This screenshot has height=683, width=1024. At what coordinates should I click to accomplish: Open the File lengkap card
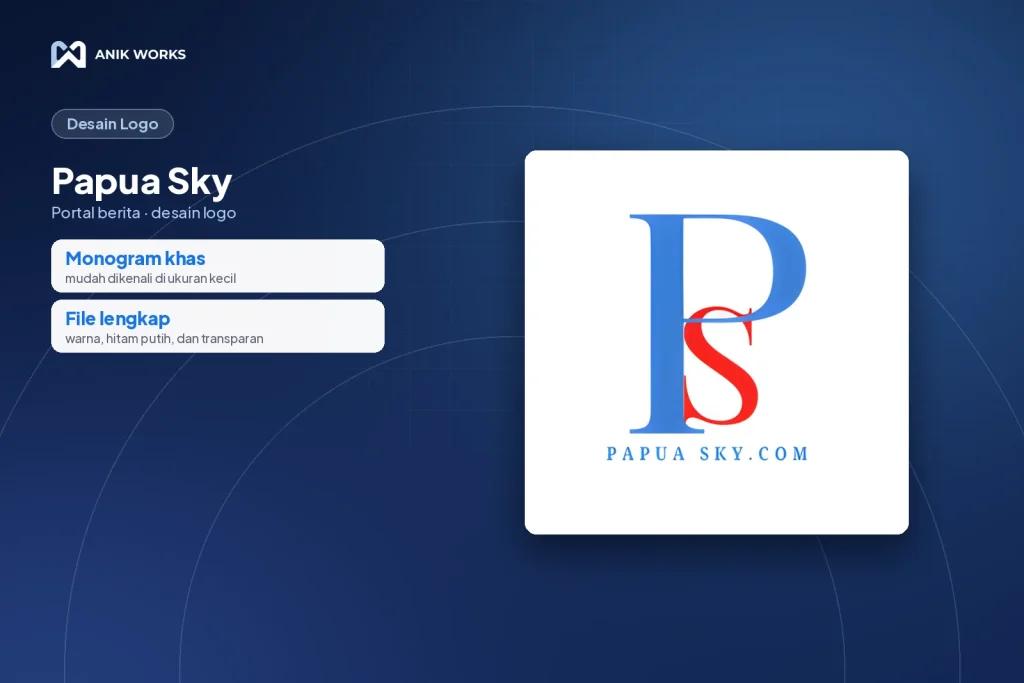coord(217,326)
